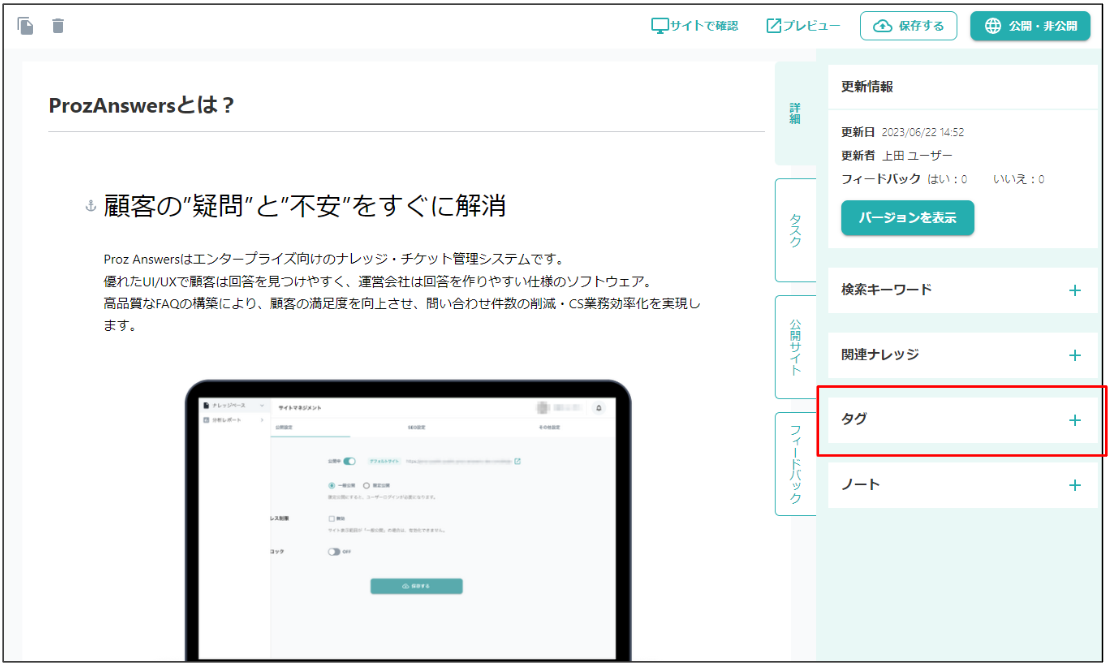1111x666 pixels.
Task: Click the trash delete icon
Action: coord(58,26)
